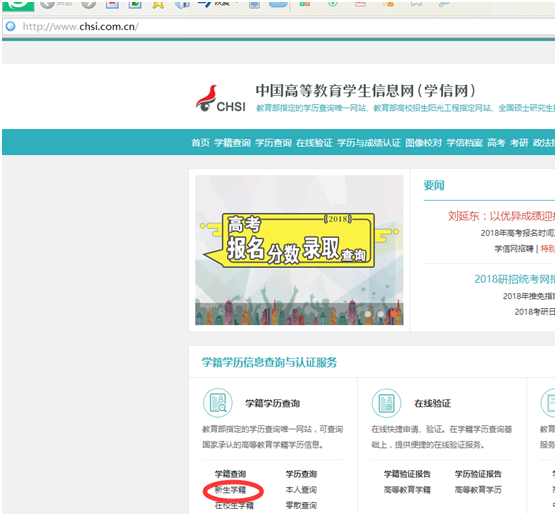Viewport: 557px width, 516px height.
Task: Click the 在线验证 circular document icon
Action: click(386, 403)
